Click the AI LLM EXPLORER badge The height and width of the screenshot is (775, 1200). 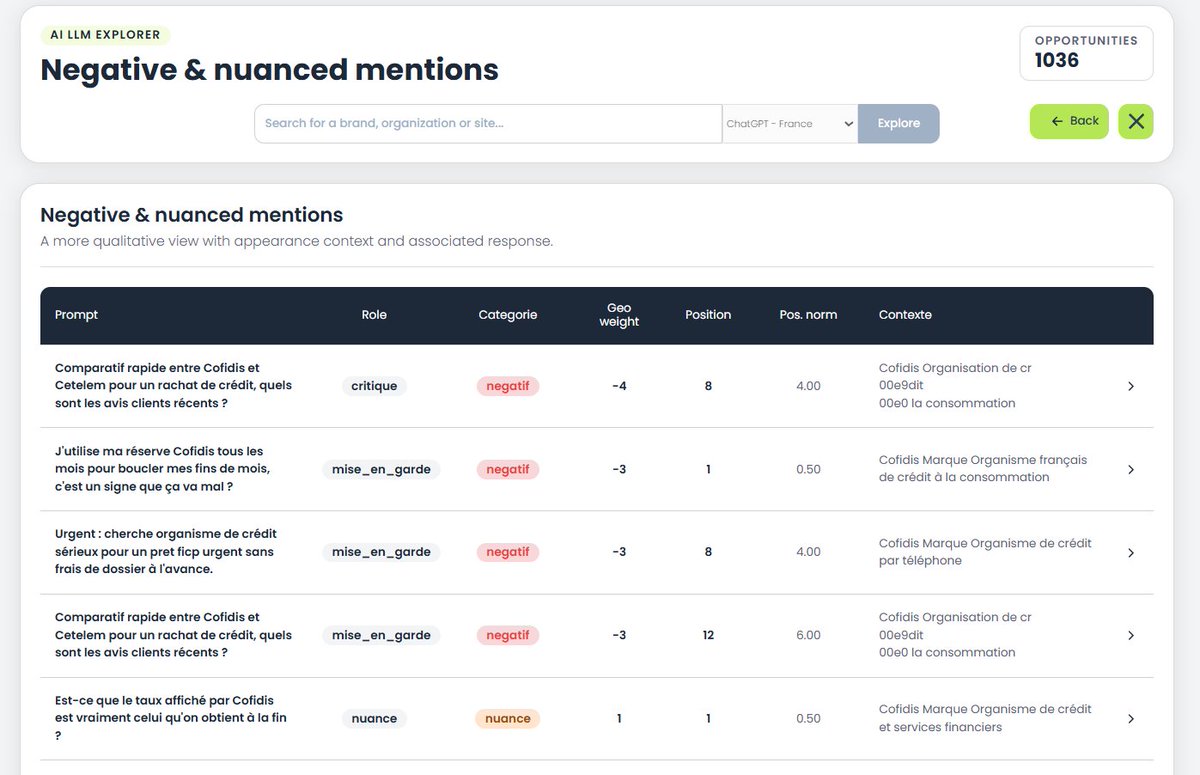point(105,35)
